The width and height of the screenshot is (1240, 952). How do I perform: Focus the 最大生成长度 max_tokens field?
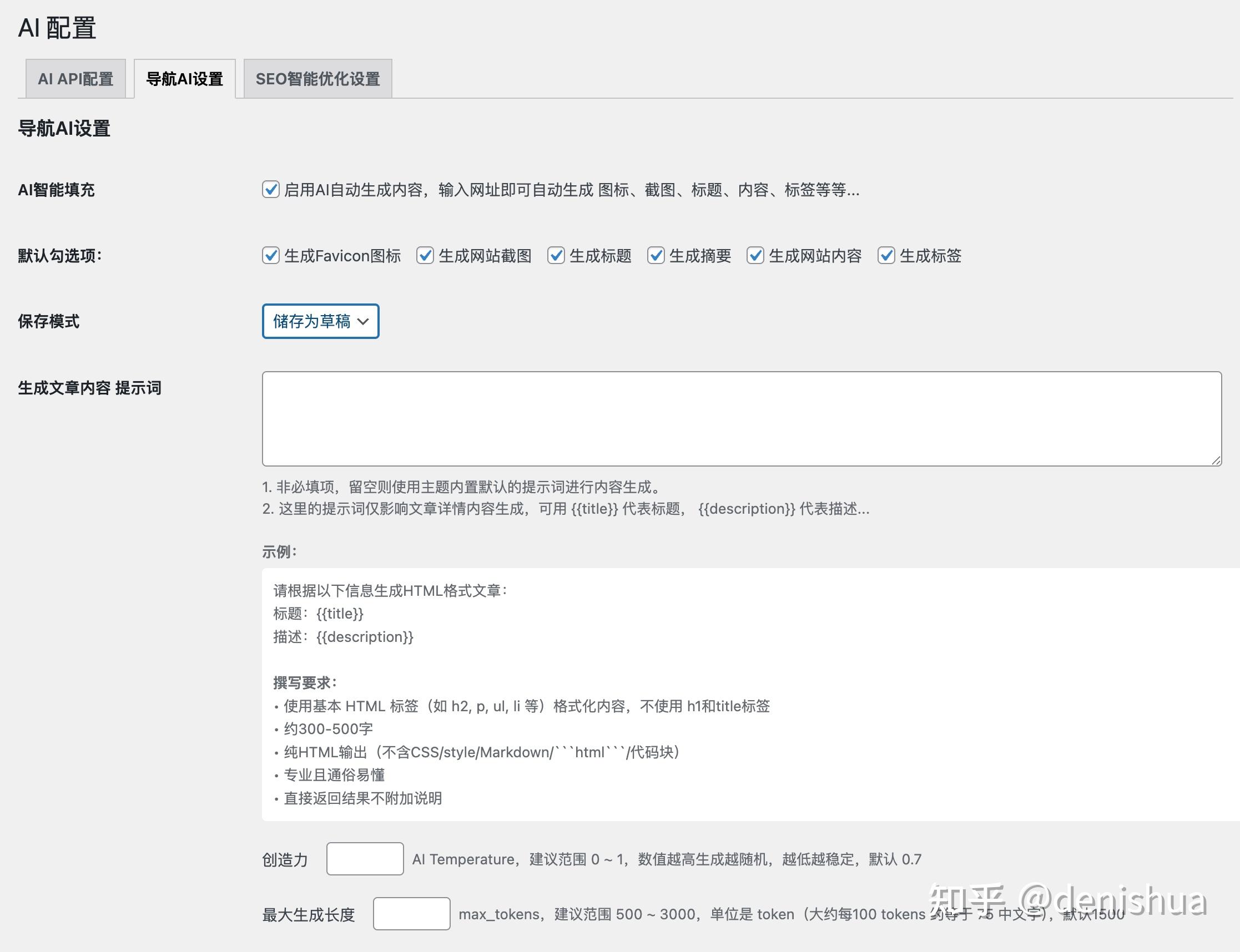point(411,914)
